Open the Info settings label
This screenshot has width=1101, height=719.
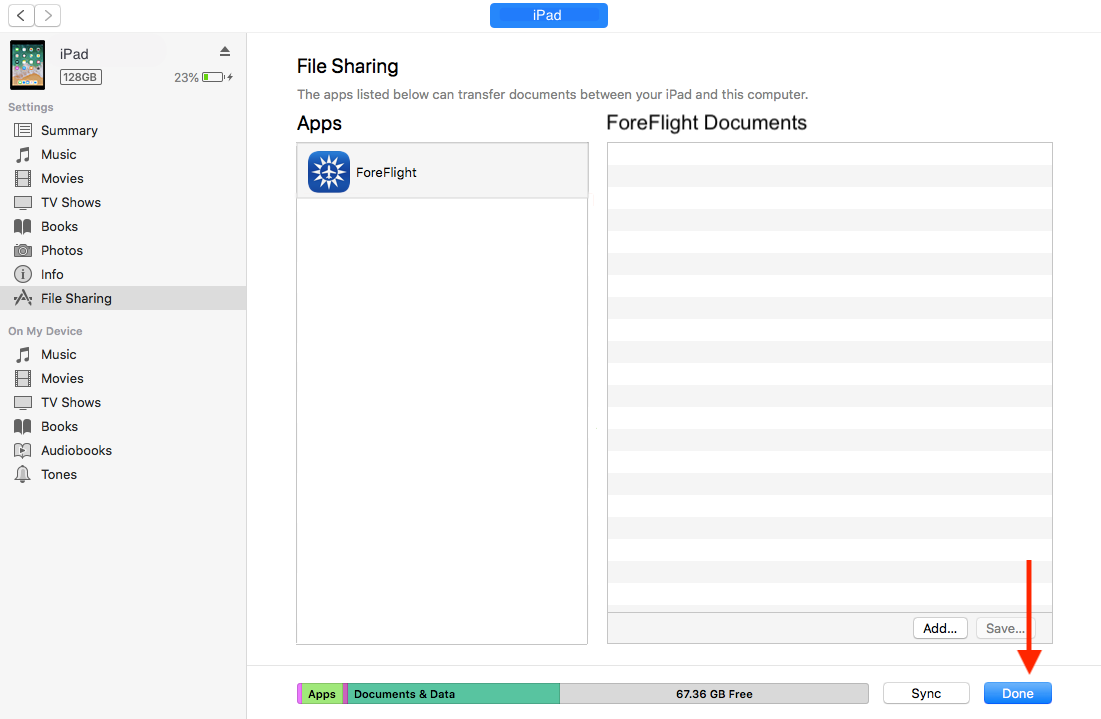pos(52,274)
